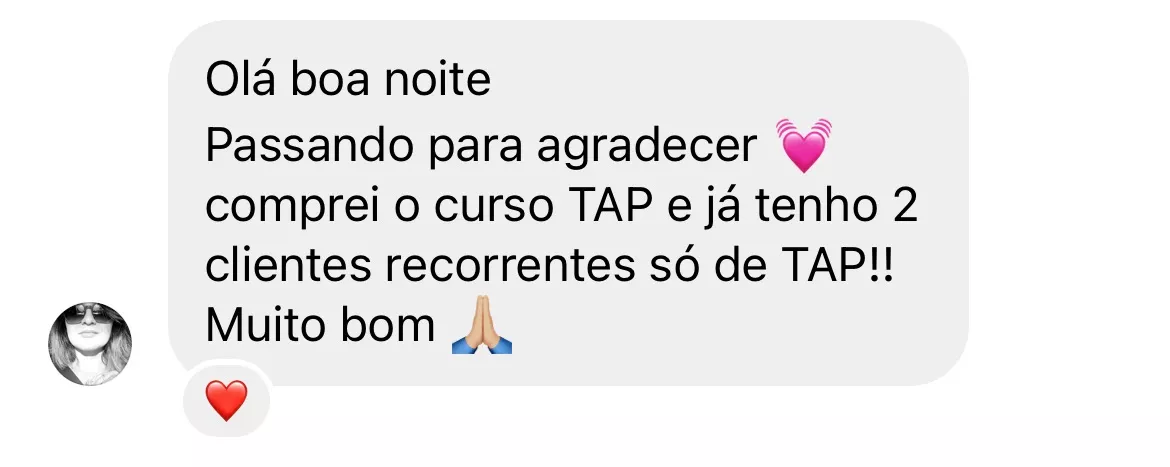
Task: Click the "Muito bom" text
Action: point(320,326)
